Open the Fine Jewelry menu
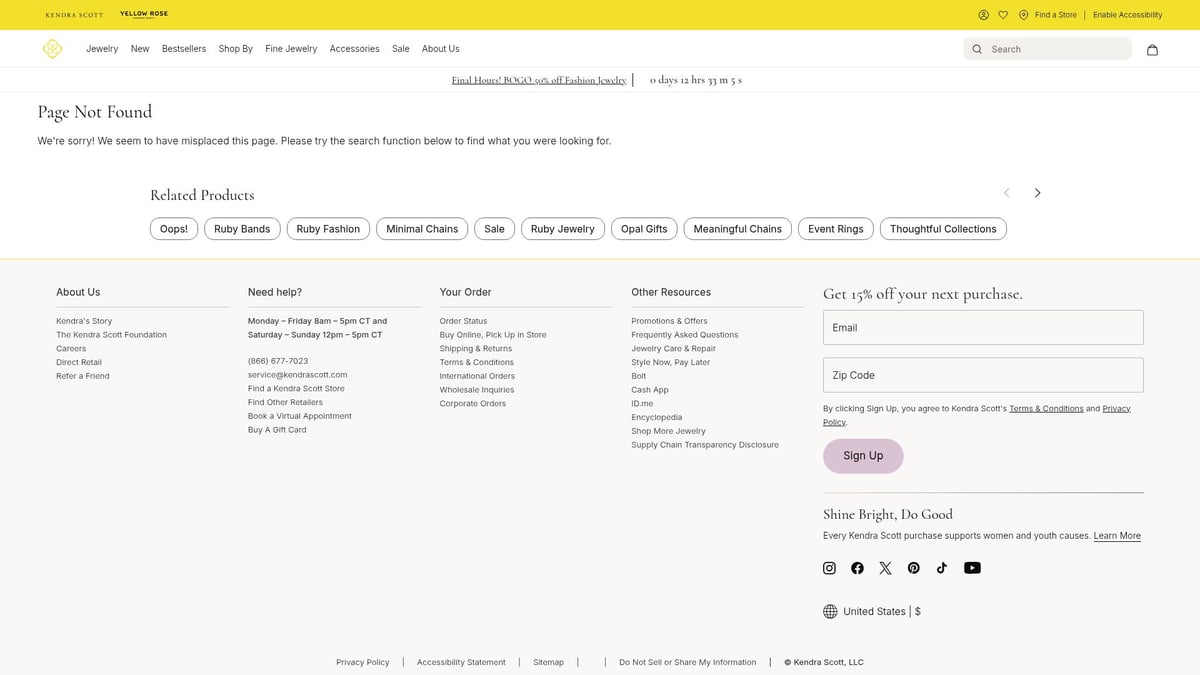 [291, 49]
